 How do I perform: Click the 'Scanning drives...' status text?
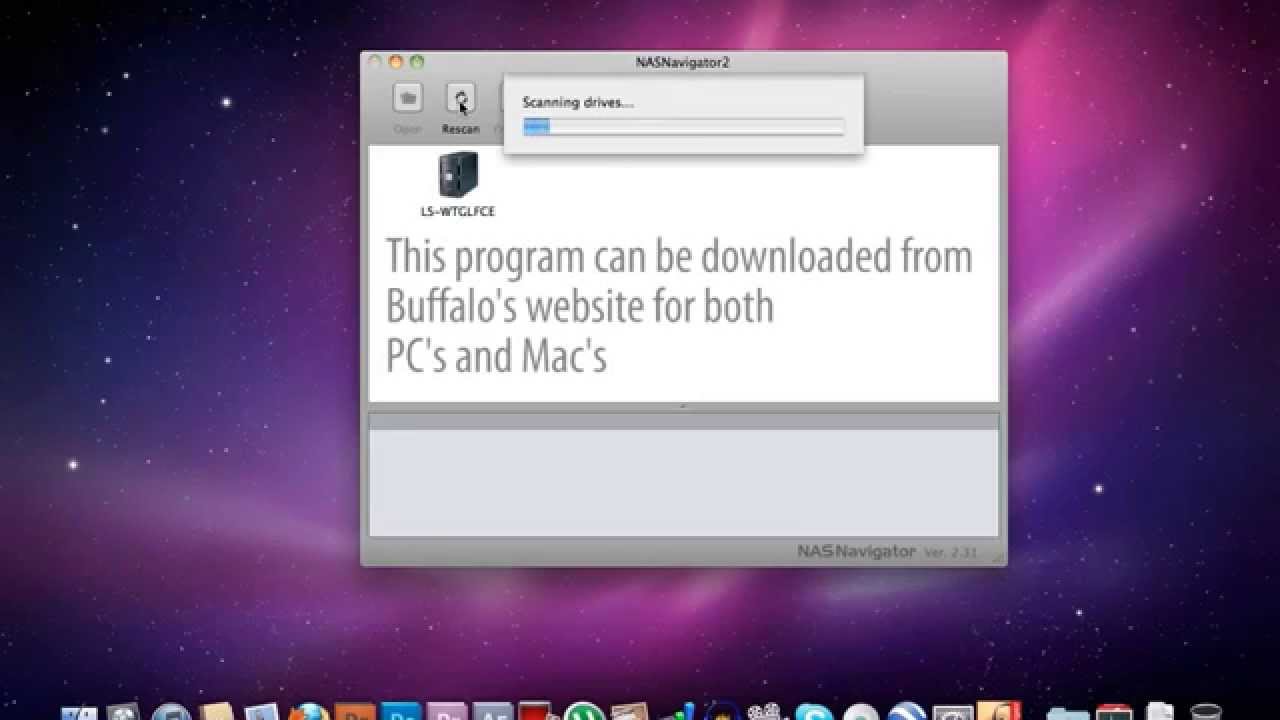[x=578, y=102]
